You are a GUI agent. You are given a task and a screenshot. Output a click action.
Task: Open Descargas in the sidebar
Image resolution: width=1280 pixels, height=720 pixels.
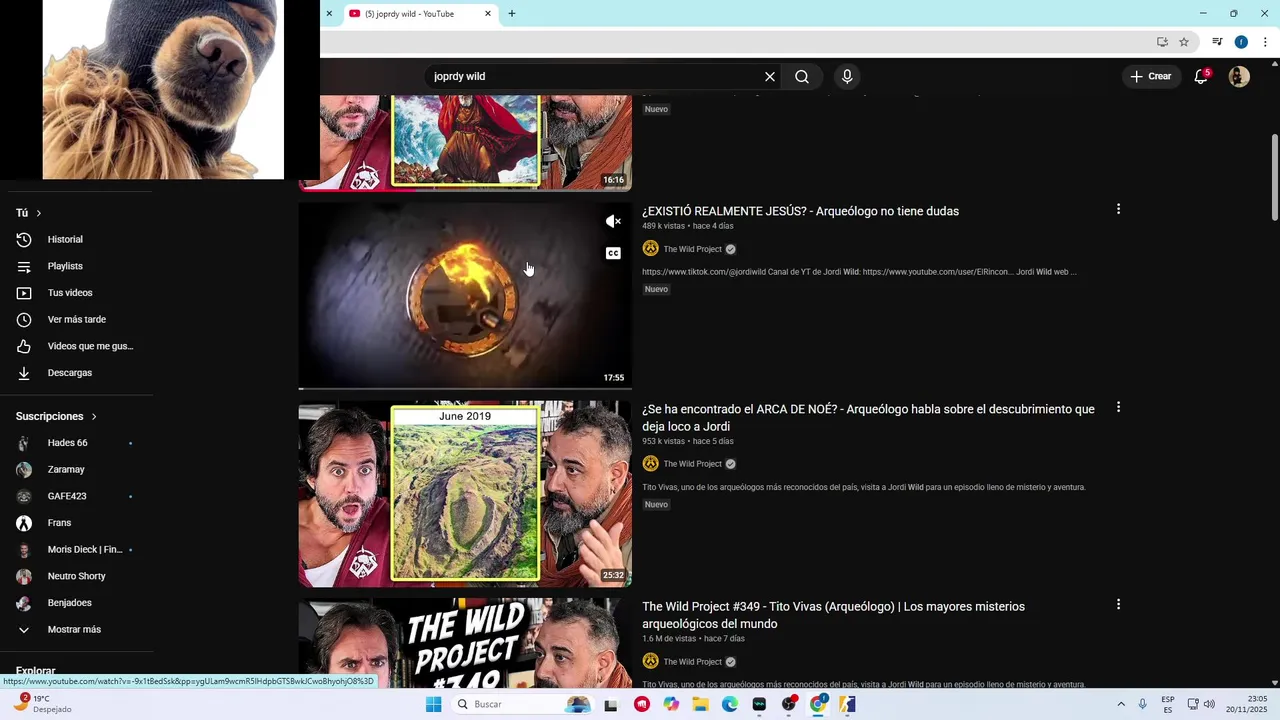tap(70, 373)
